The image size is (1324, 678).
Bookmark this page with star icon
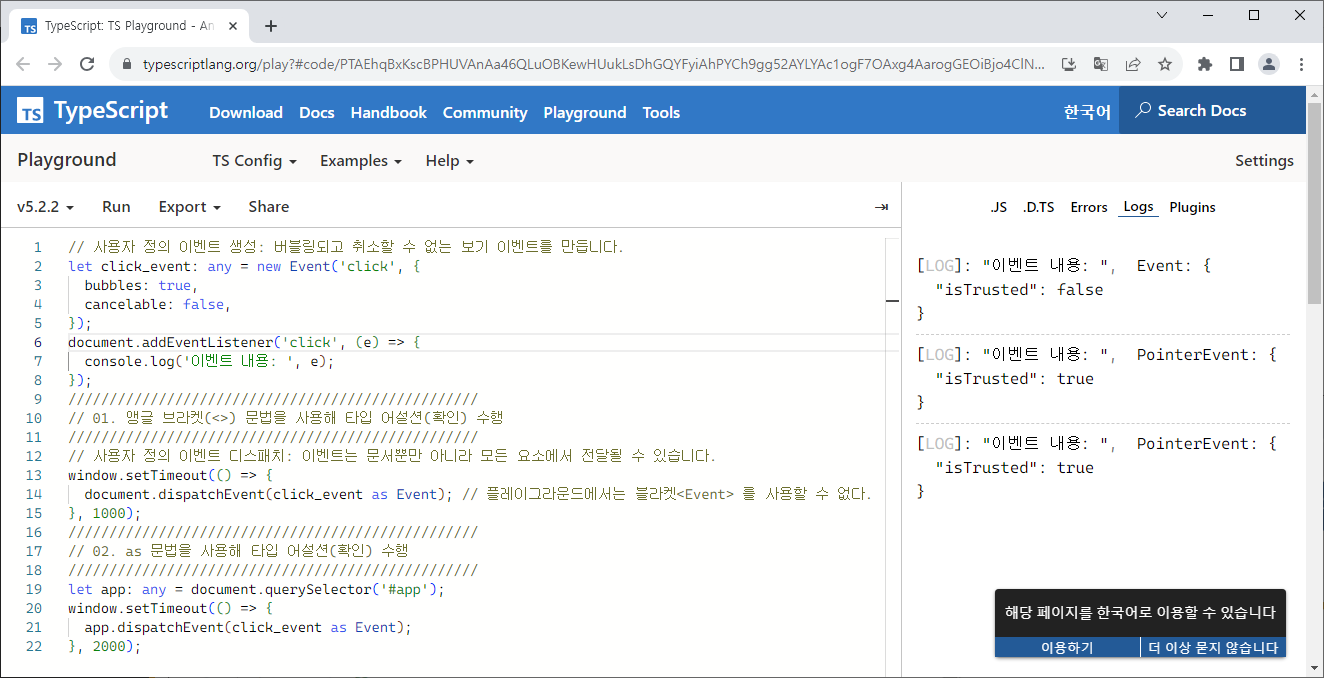tap(1165, 64)
